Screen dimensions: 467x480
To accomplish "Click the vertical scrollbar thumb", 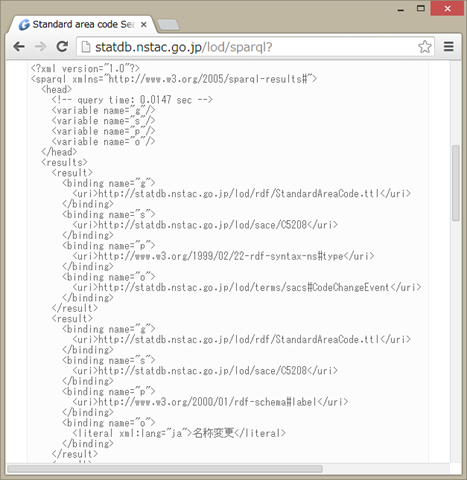I will click(456, 183).
